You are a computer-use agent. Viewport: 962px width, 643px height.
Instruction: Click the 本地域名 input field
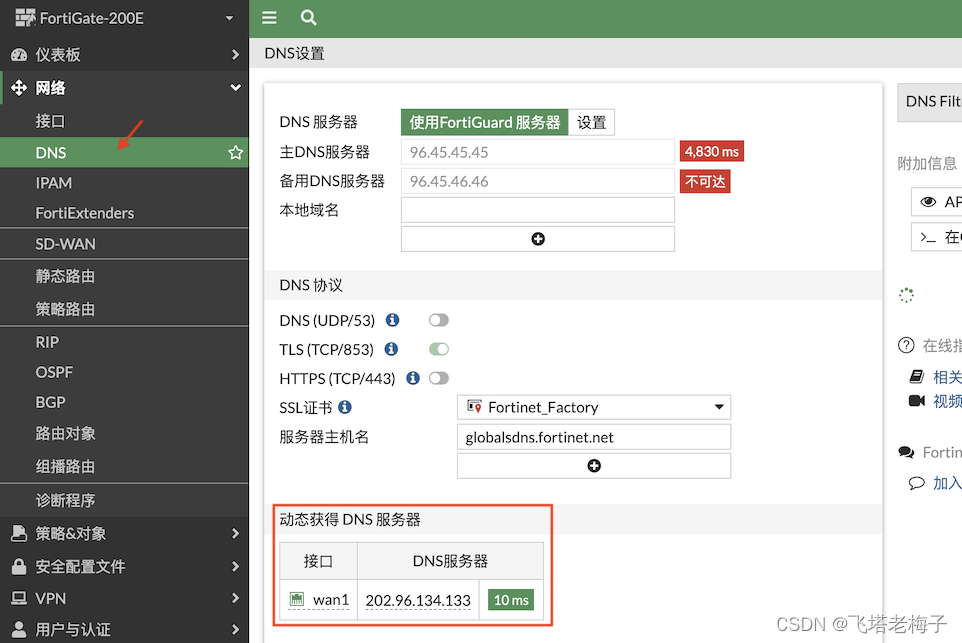click(537, 210)
